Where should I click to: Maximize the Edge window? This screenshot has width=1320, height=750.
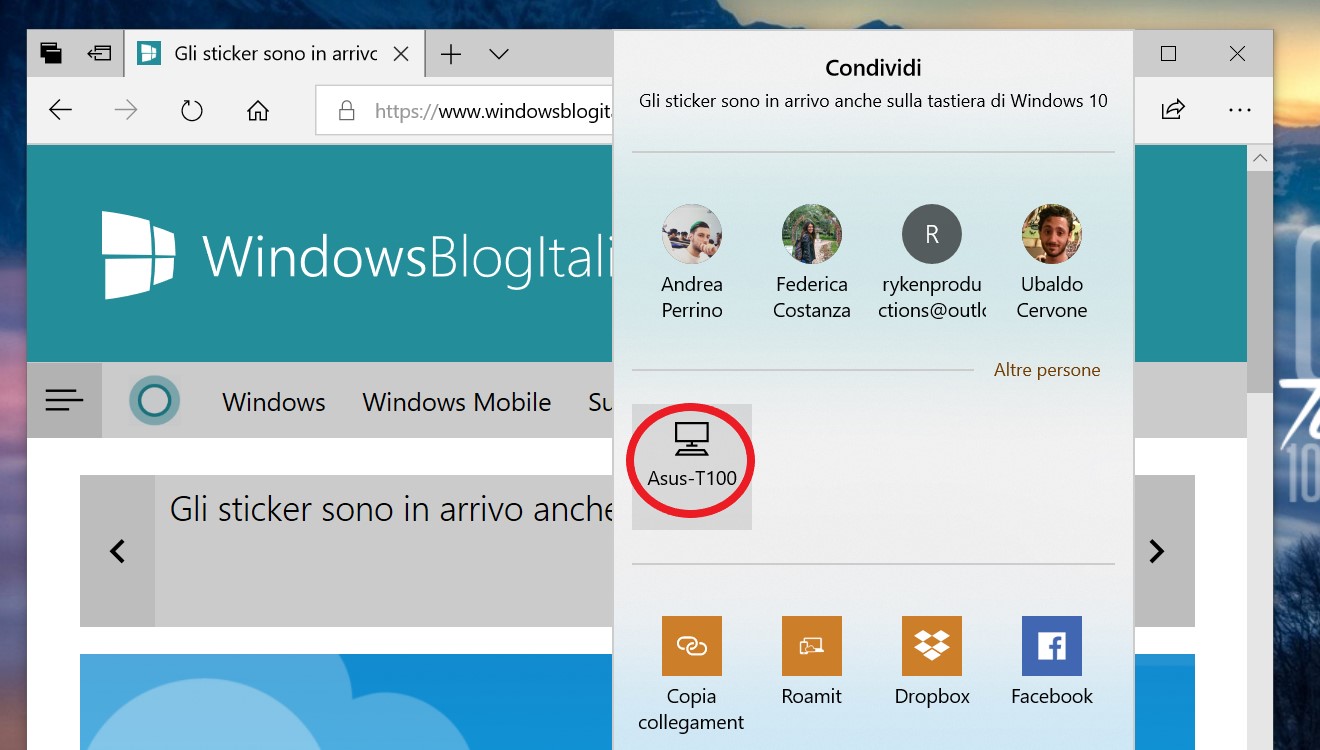[x=1168, y=54]
